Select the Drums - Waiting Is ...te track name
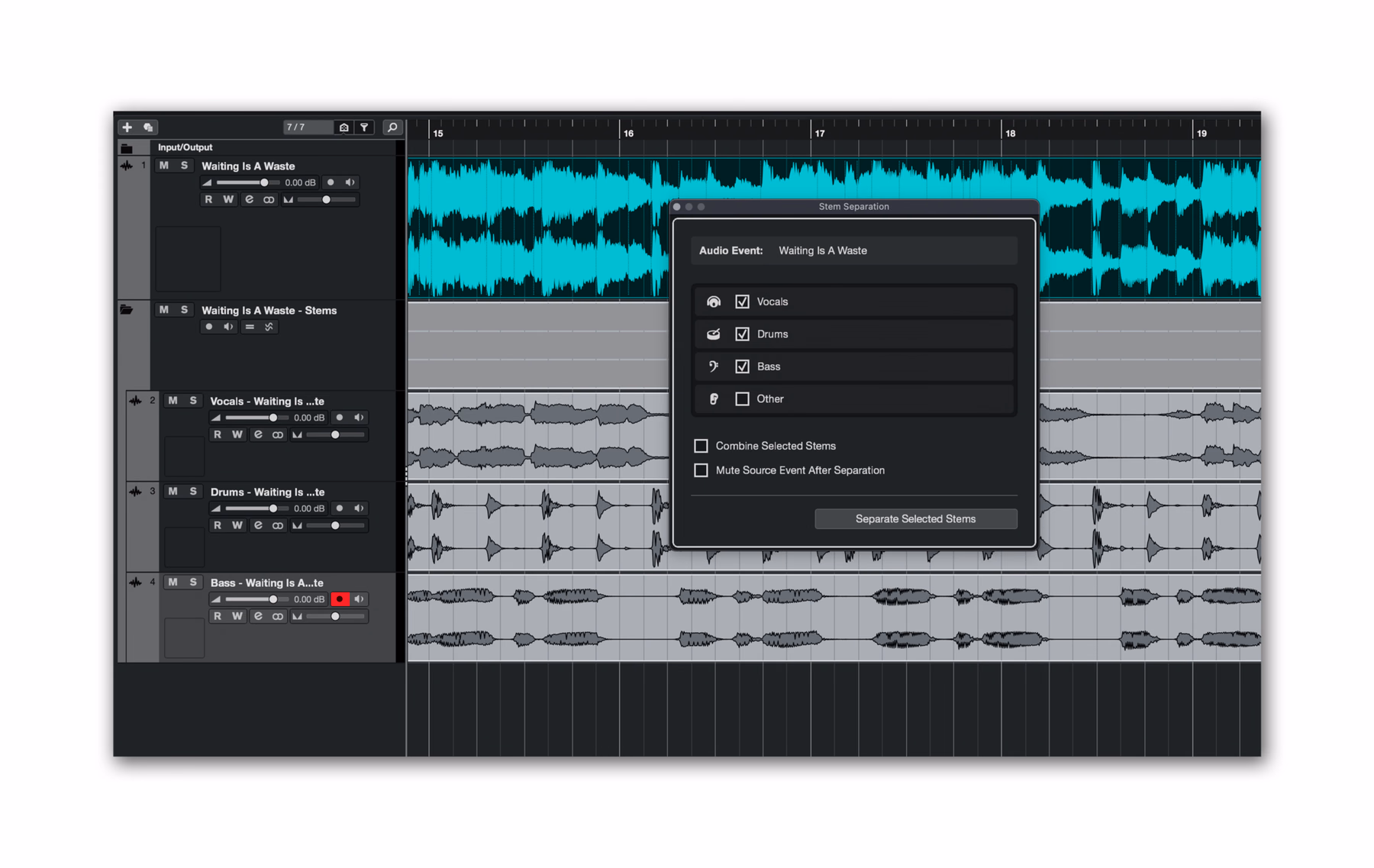 267,492
